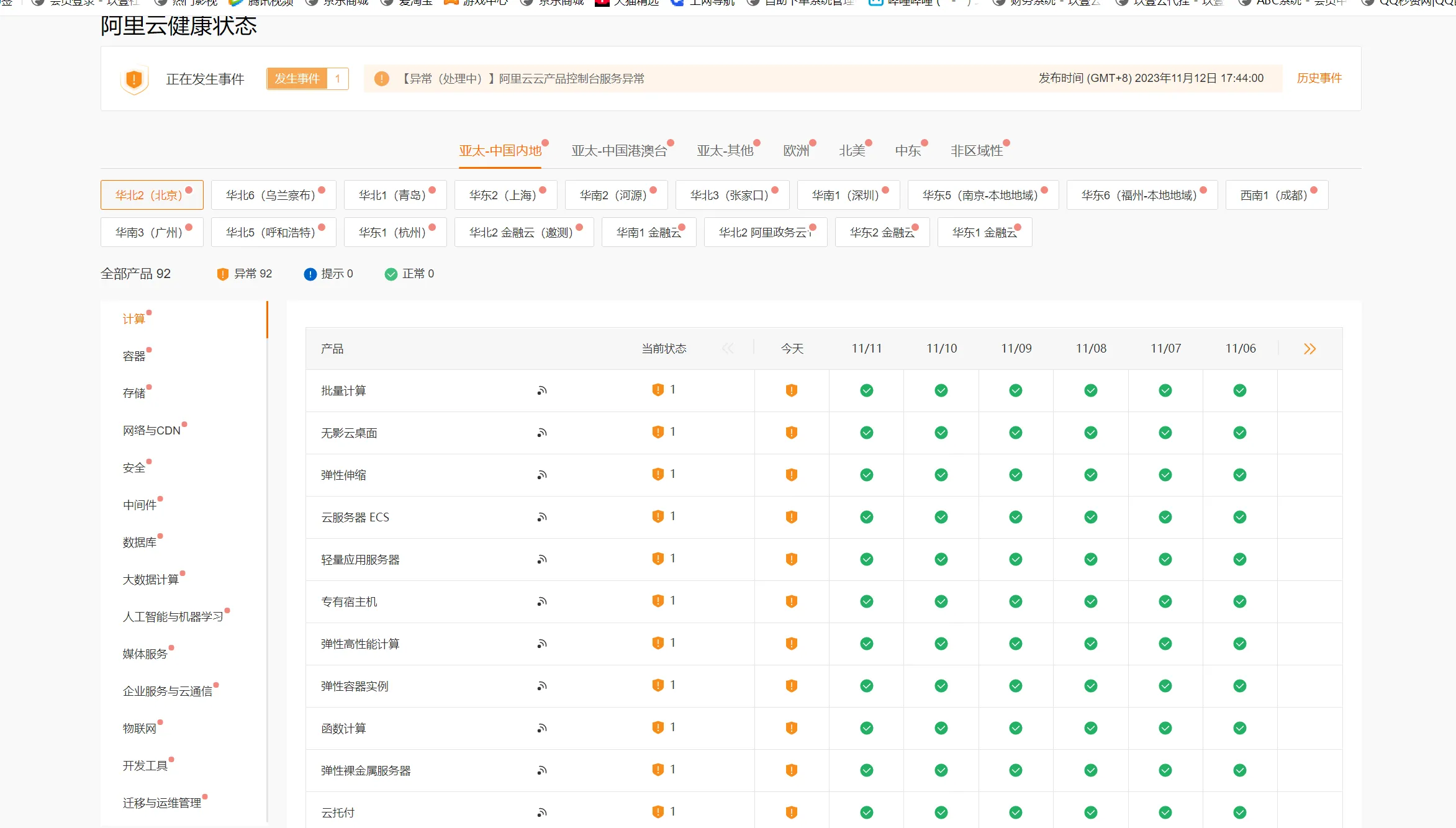Screen dimensions: 1456x828
Task: Click RSS subscribe icon for 批量计算
Action: pyautogui.click(x=542, y=390)
